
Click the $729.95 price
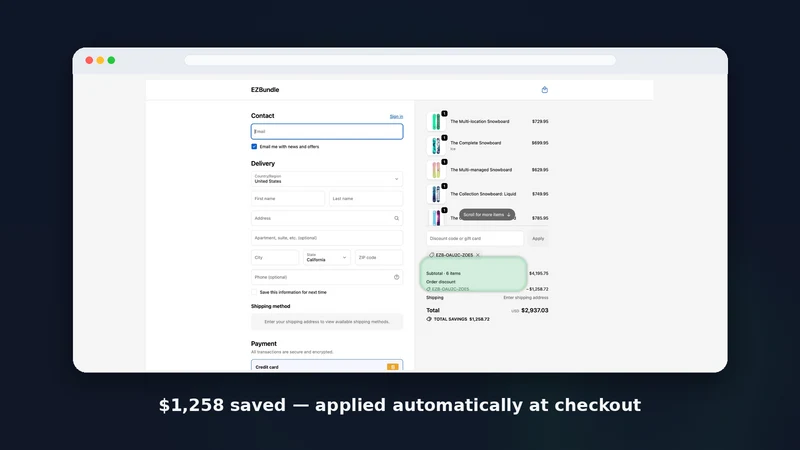pos(540,121)
